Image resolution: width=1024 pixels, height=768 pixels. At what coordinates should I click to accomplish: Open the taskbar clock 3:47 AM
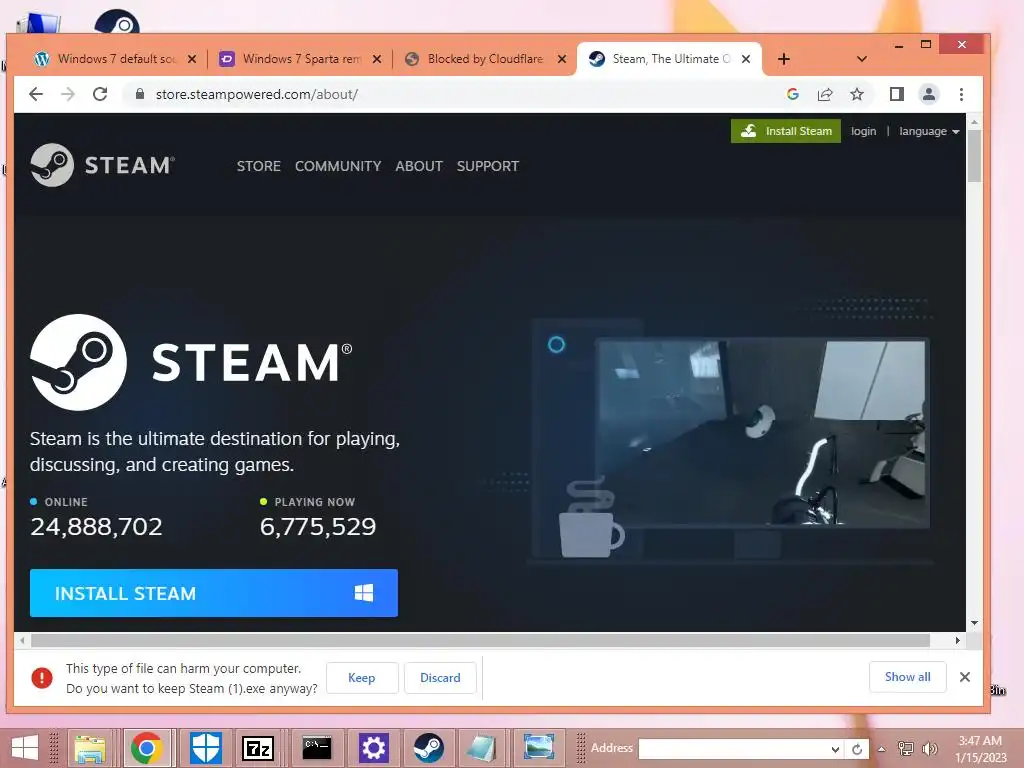pyautogui.click(x=981, y=748)
